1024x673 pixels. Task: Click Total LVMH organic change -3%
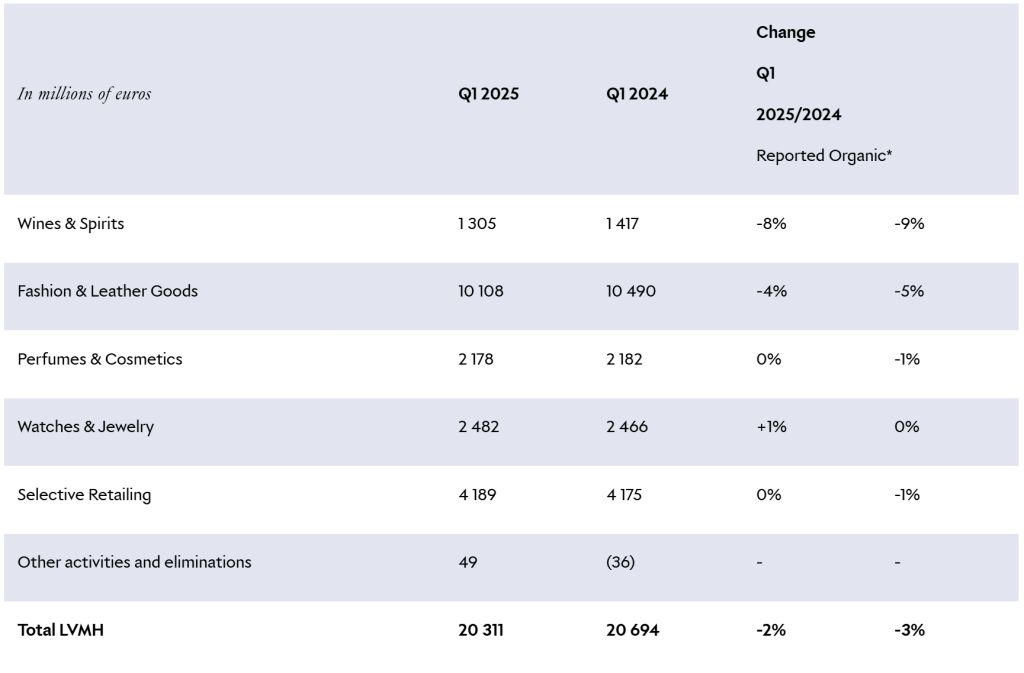[909, 630]
